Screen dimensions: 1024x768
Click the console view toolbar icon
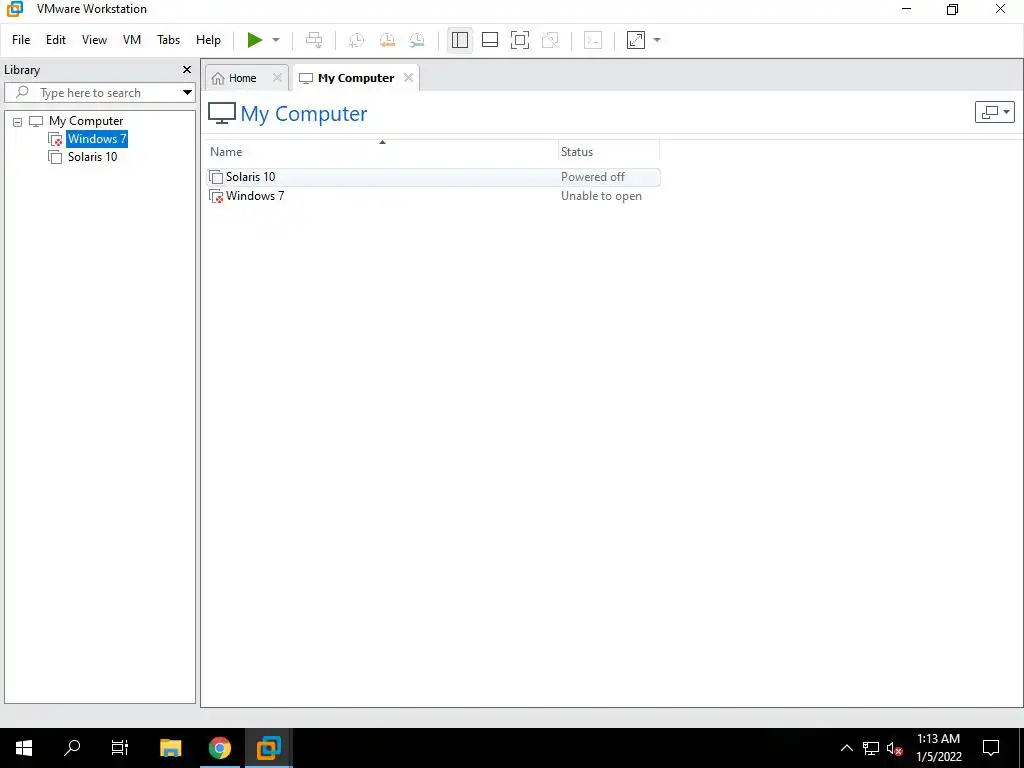(593, 40)
